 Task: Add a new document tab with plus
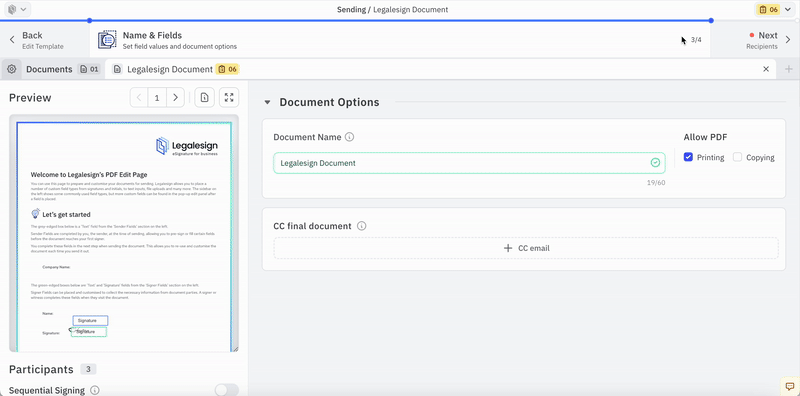[788, 69]
